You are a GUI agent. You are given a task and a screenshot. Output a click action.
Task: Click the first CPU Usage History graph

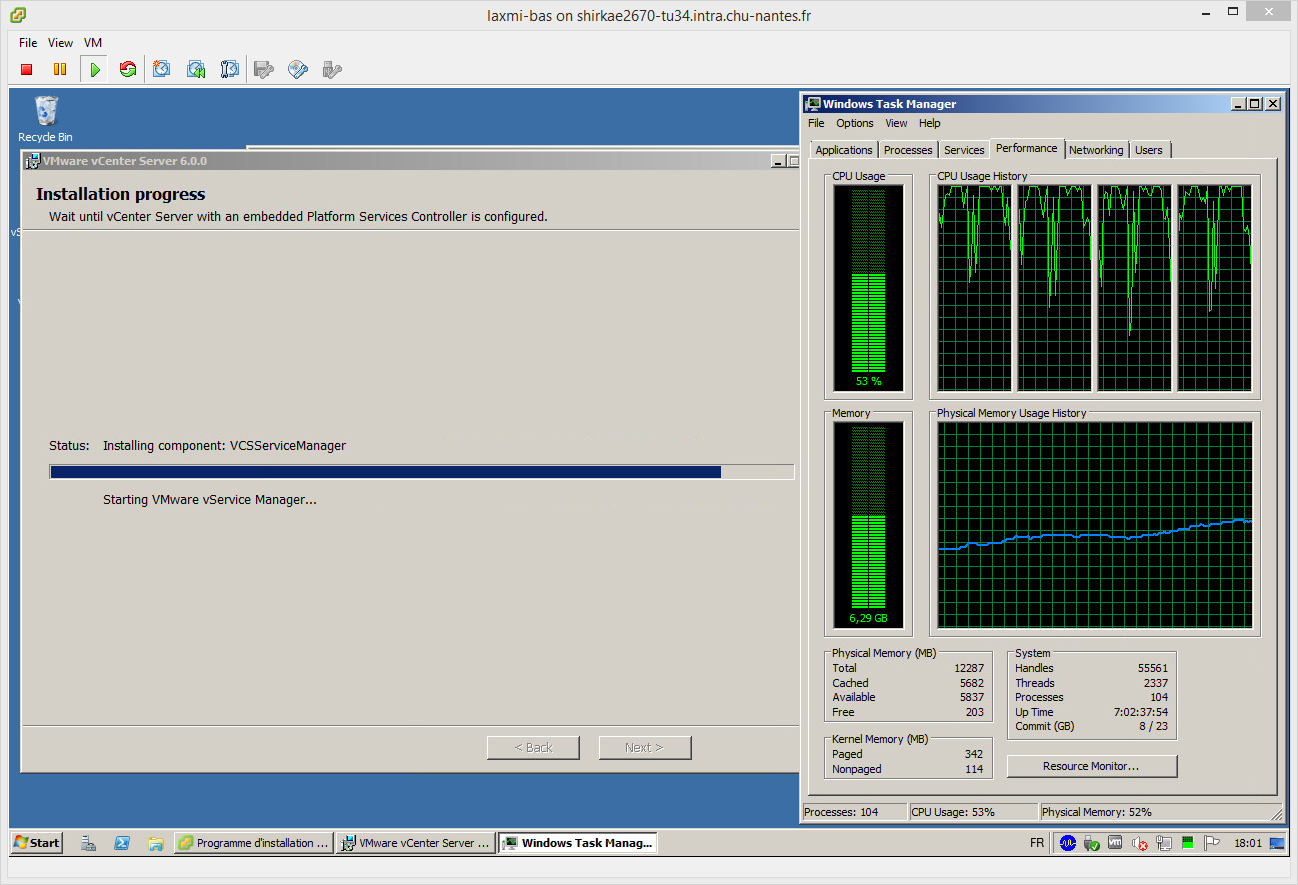click(974, 288)
